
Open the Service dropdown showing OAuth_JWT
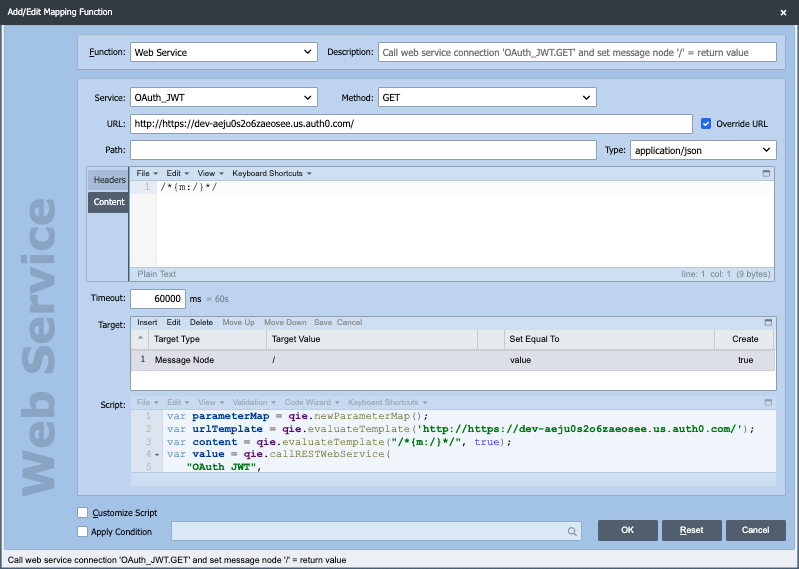tap(224, 97)
